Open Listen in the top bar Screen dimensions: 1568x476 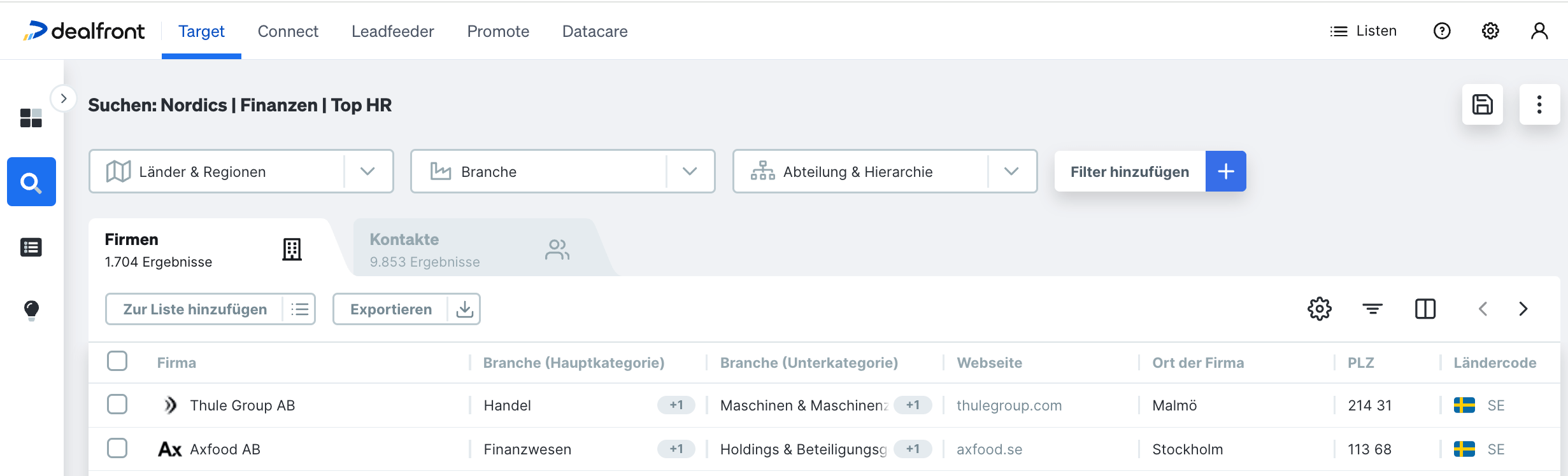click(1364, 31)
